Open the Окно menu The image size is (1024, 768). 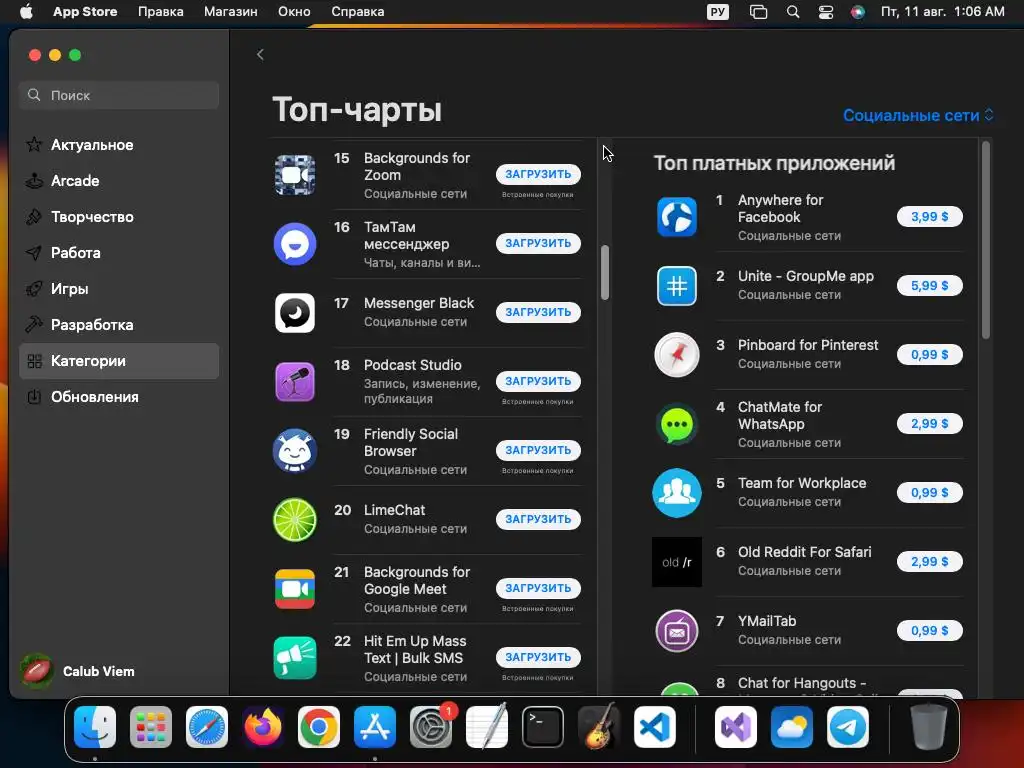(x=294, y=12)
